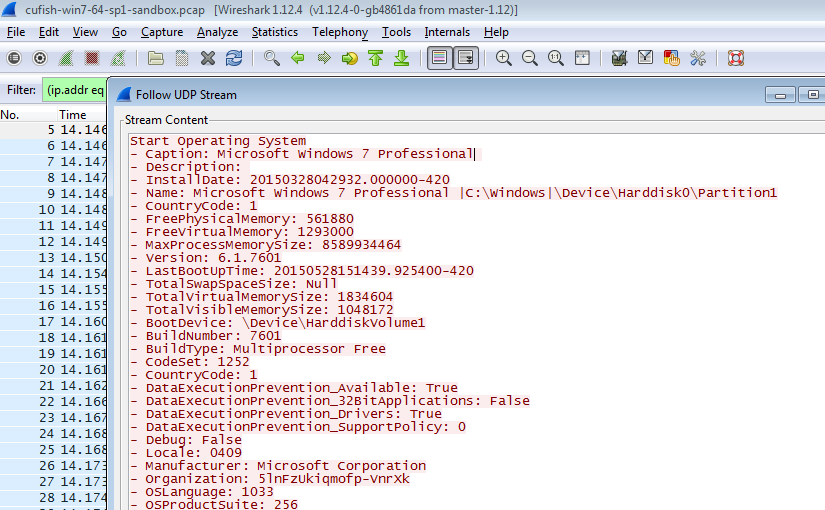The width and height of the screenshot is (825, 510).
Task: Open the Tools menu
Action: pyautogui.click(x=396, y=32)
